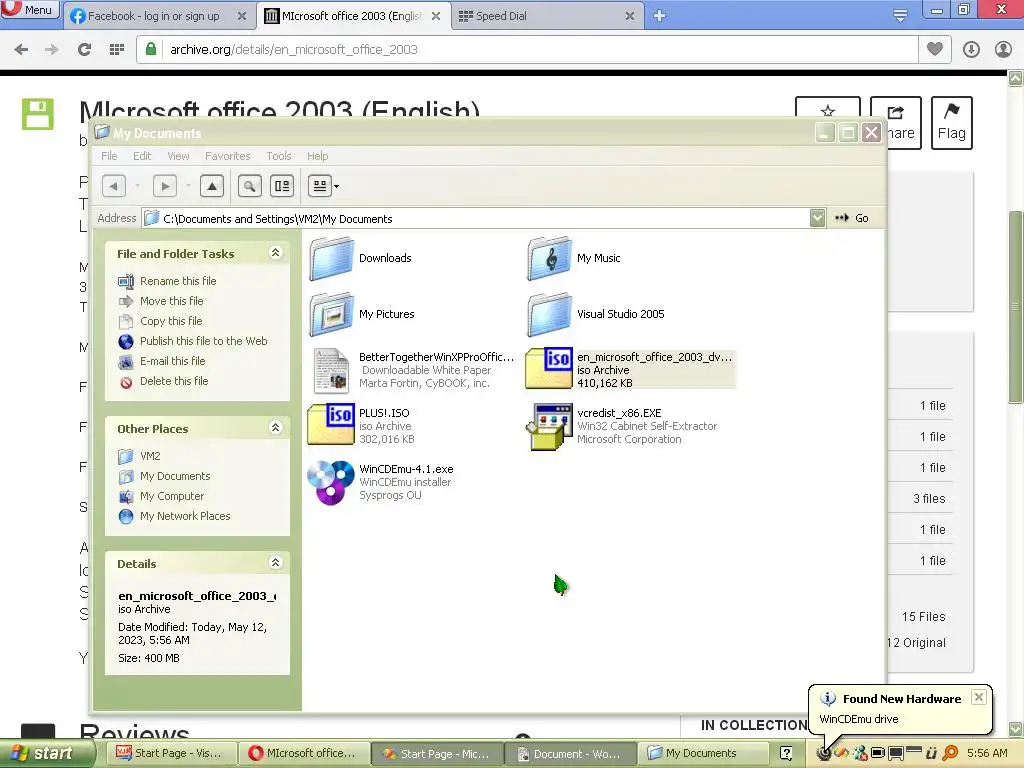Click Move this file
Viewport: 1024px width, 768px height.
click(x=172, y=301)
